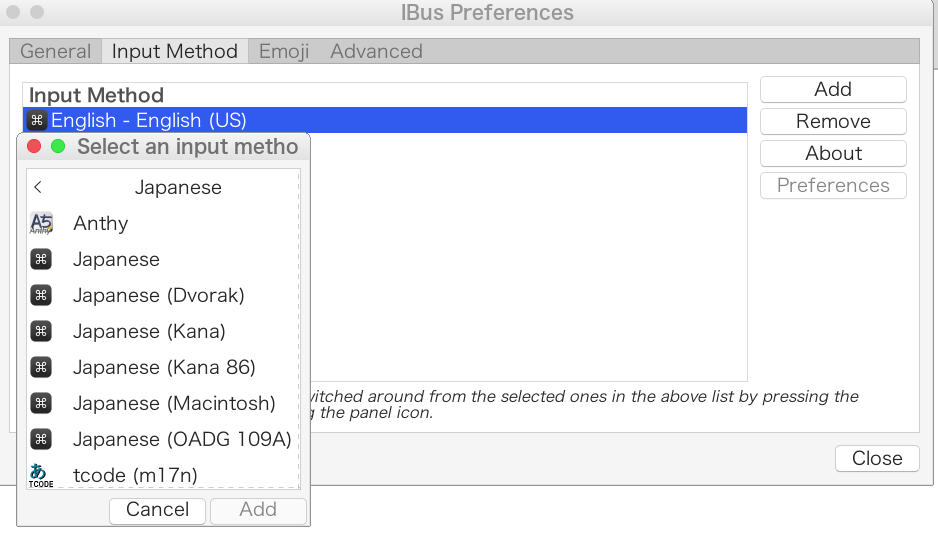
Task: Open the Emoji tab
Action: (x=284, y=51)
